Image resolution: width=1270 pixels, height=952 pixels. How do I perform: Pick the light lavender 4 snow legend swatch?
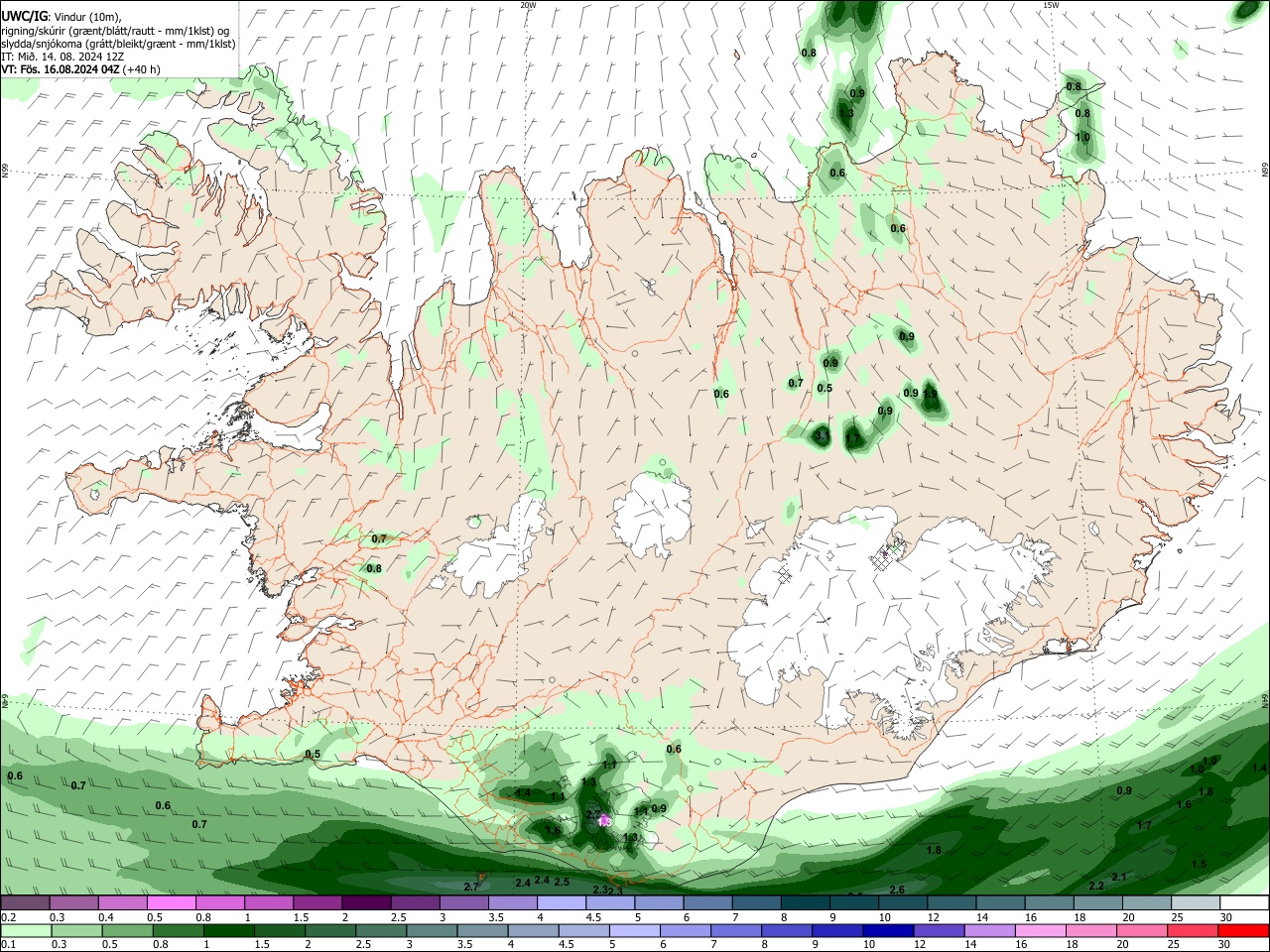tap(560, 902)
